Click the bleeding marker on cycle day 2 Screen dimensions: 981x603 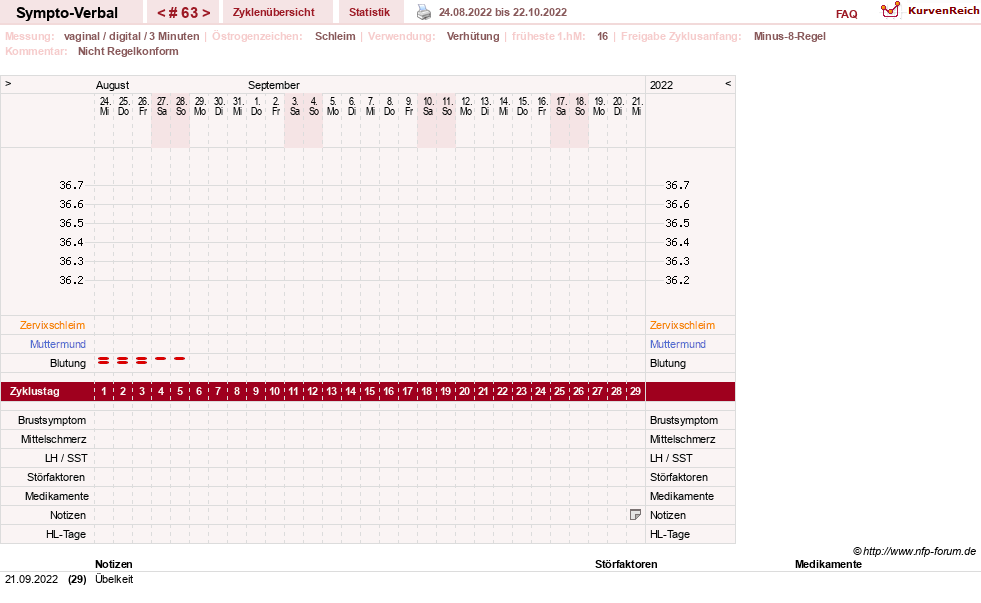[x=123, y=360]
